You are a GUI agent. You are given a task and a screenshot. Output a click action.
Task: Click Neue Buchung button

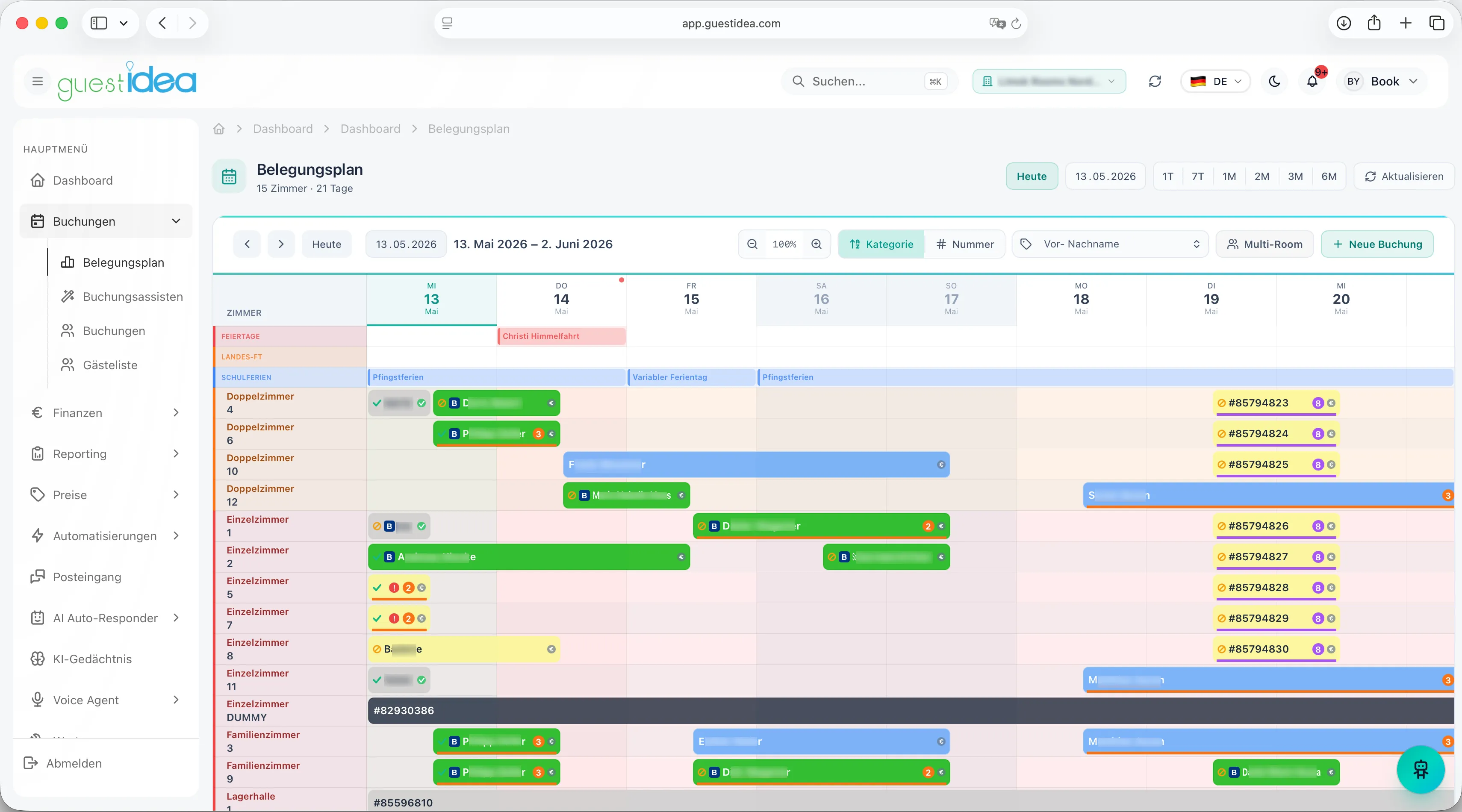click(1377, 244)
